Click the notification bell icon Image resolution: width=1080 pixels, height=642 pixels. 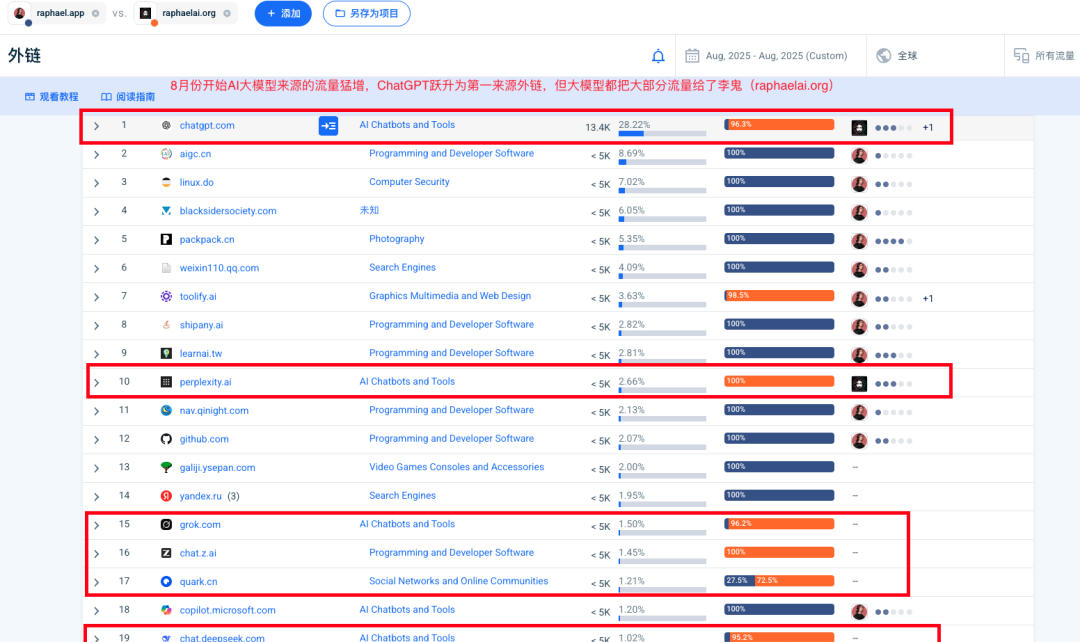[x=658, y=56]
